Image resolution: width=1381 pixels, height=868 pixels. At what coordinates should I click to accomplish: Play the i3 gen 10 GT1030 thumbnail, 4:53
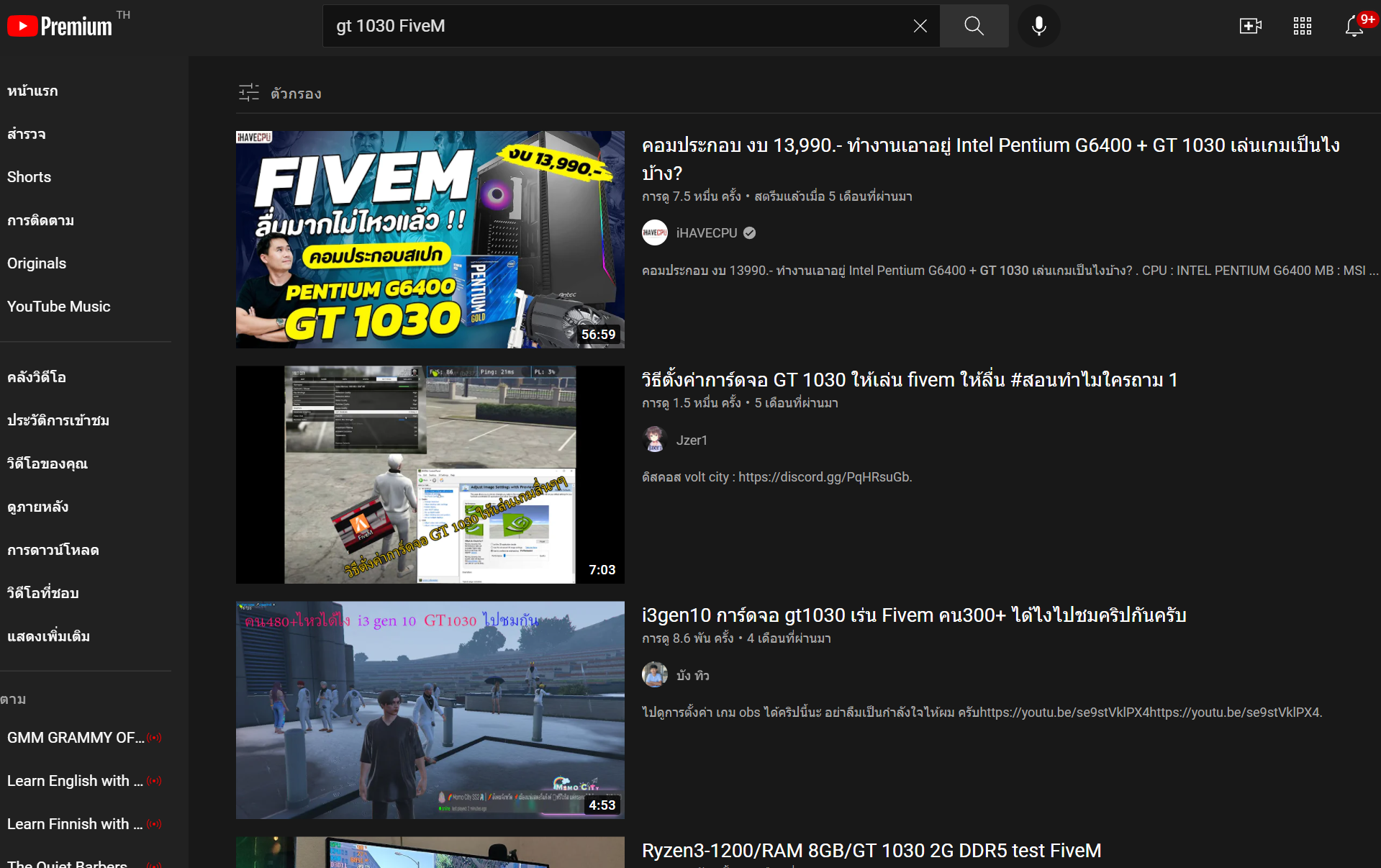pos(430,710)
